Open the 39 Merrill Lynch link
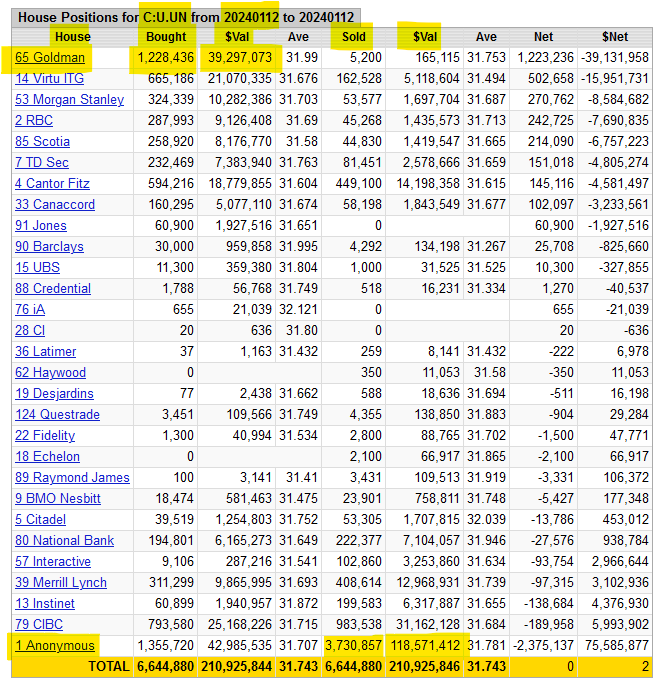Image resolution: width=657 pixels, height=681 pixels. [x=61, y=582]
